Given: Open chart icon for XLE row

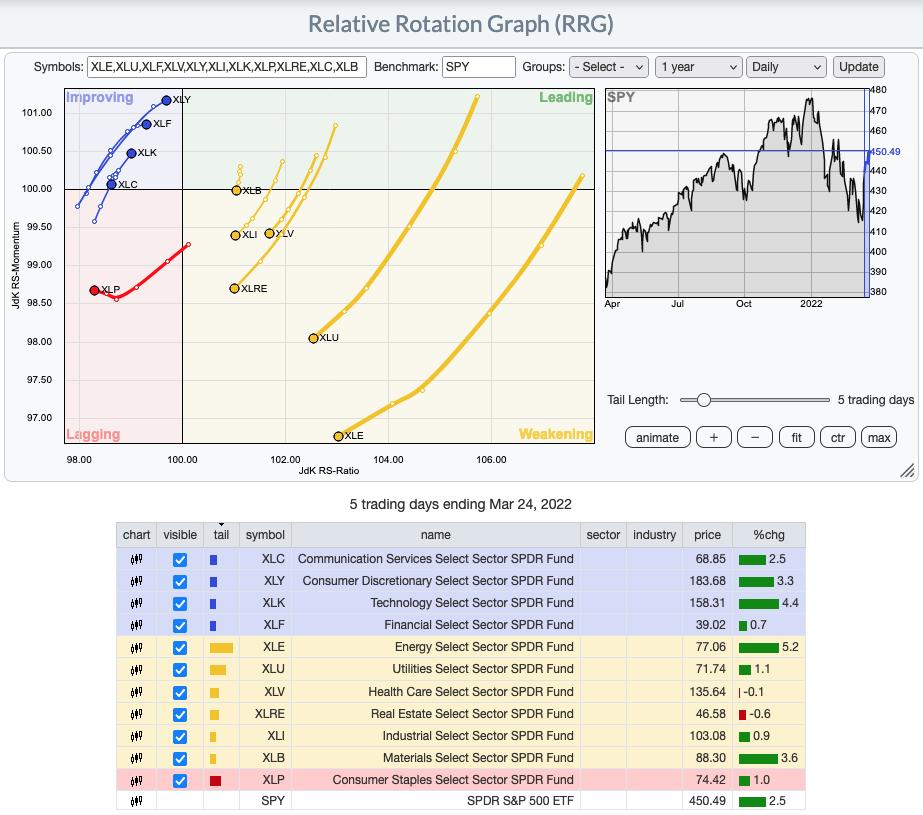Looking at the screenshot, I should (137, 648).
